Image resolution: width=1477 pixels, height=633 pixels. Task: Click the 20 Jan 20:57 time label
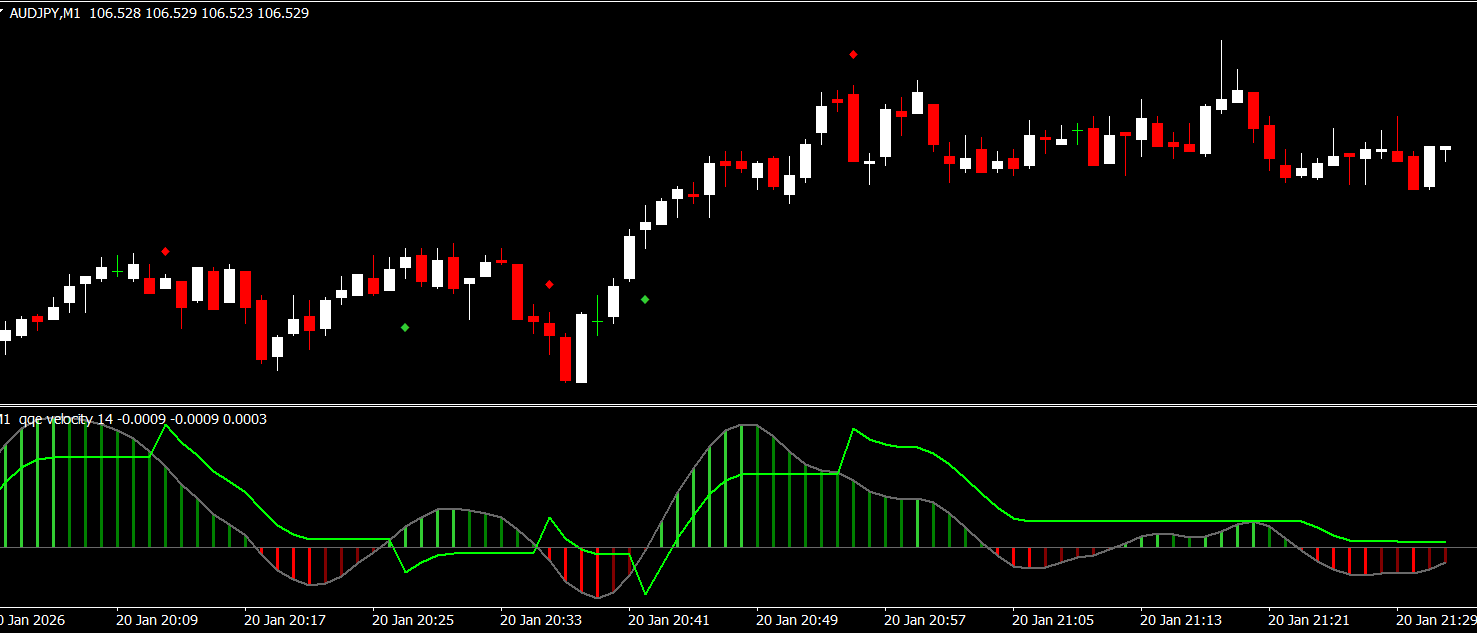tap(925, 620)
